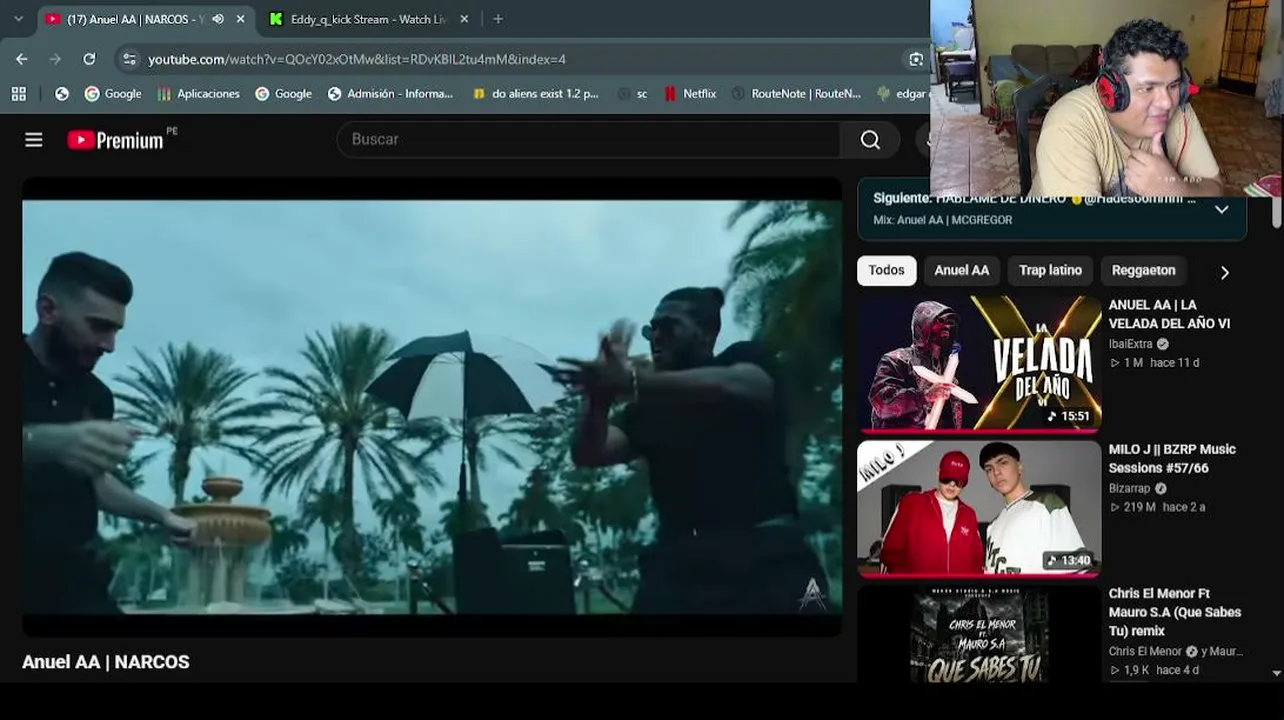View site information icon in address bar

[x=129, y=59]
